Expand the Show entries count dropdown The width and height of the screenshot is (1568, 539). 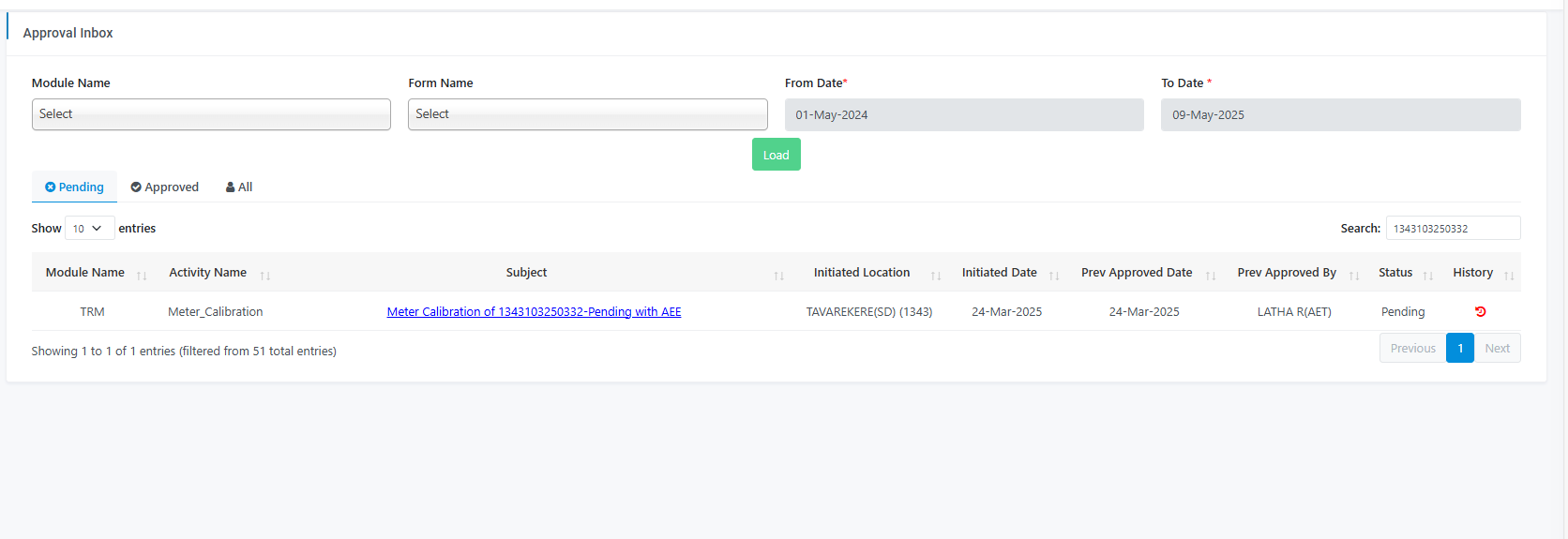tap(90, 229)
